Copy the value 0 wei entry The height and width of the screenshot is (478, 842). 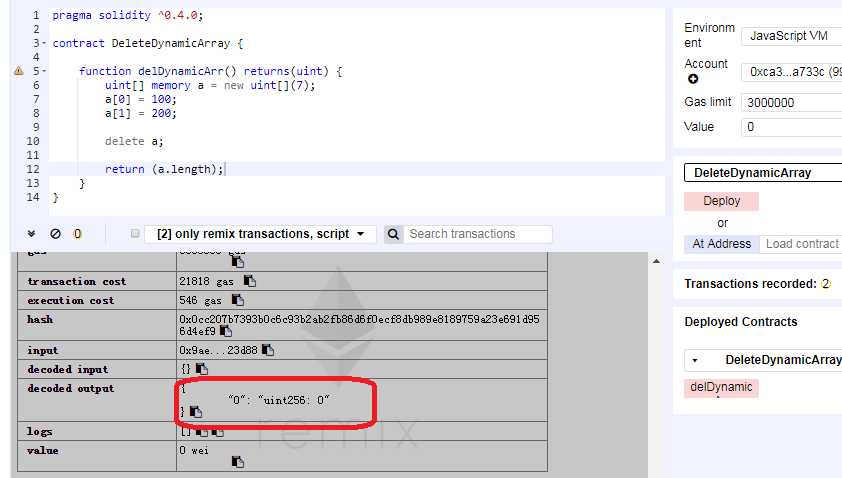[x=237, y=462]
